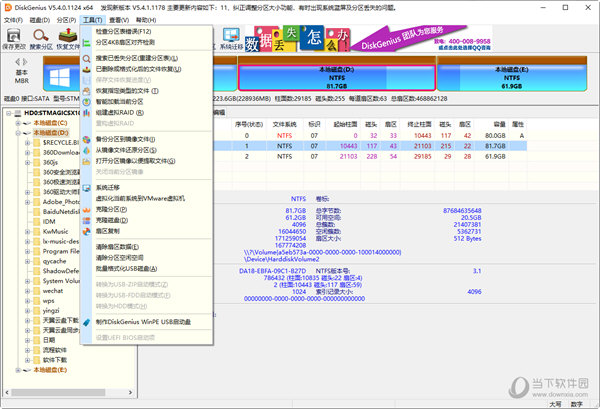Collapse the HD0:STMAGICSX tree node
The image size is (600, 409).
coord(8,113)
